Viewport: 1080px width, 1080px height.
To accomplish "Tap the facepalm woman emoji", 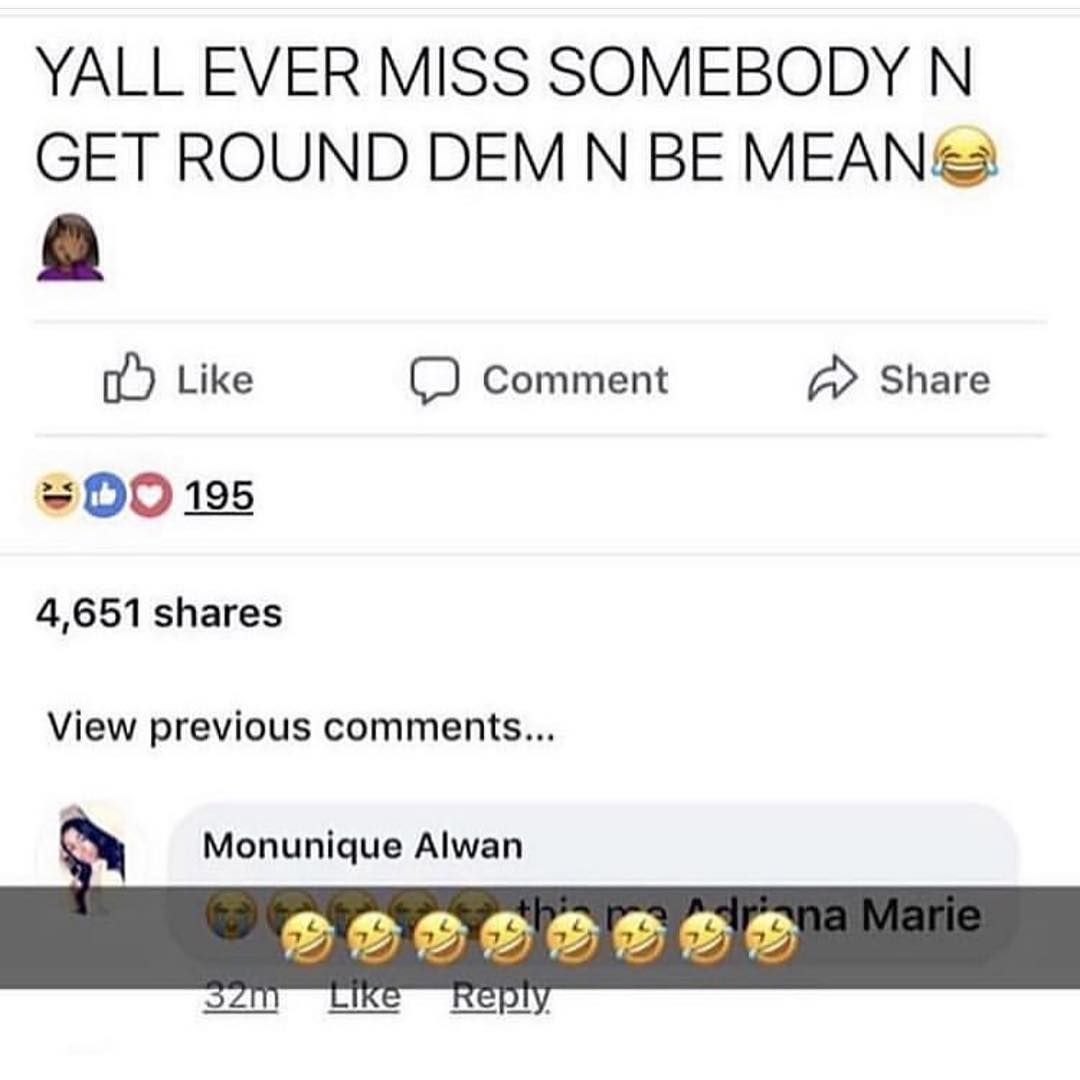I will pos(70,248).
